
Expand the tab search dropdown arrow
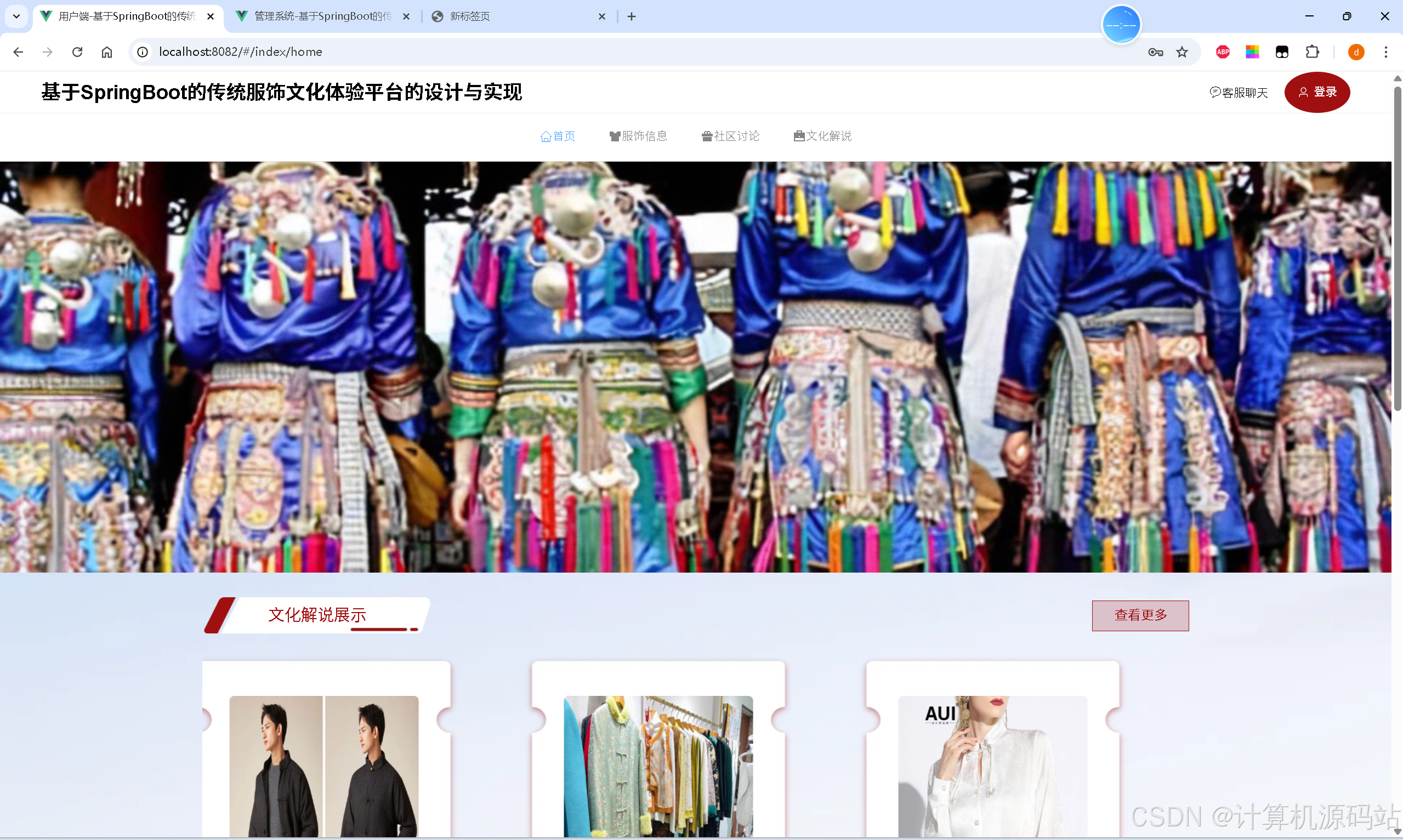16,16
